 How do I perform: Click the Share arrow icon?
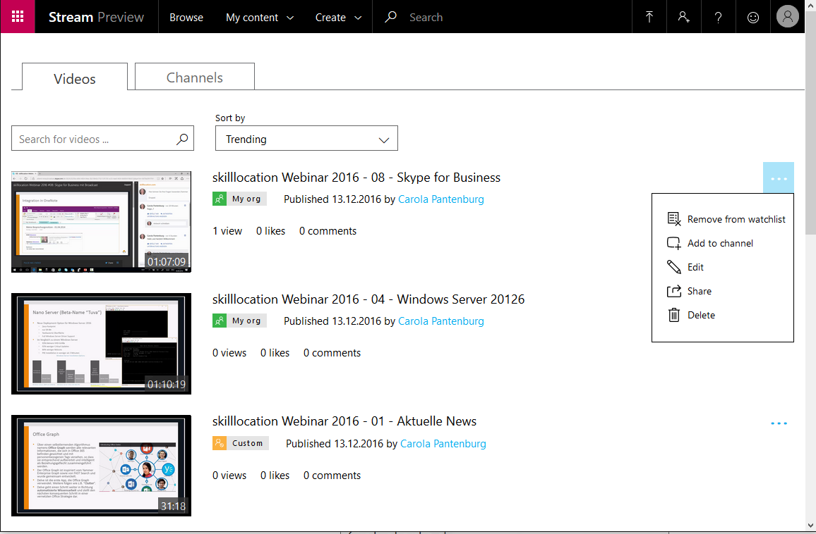point(674,291)
